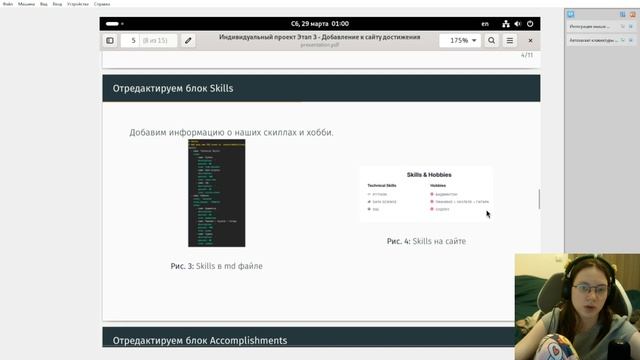
Task: Click the volume speaker icon in the top bar
Action: coord(518,24)
